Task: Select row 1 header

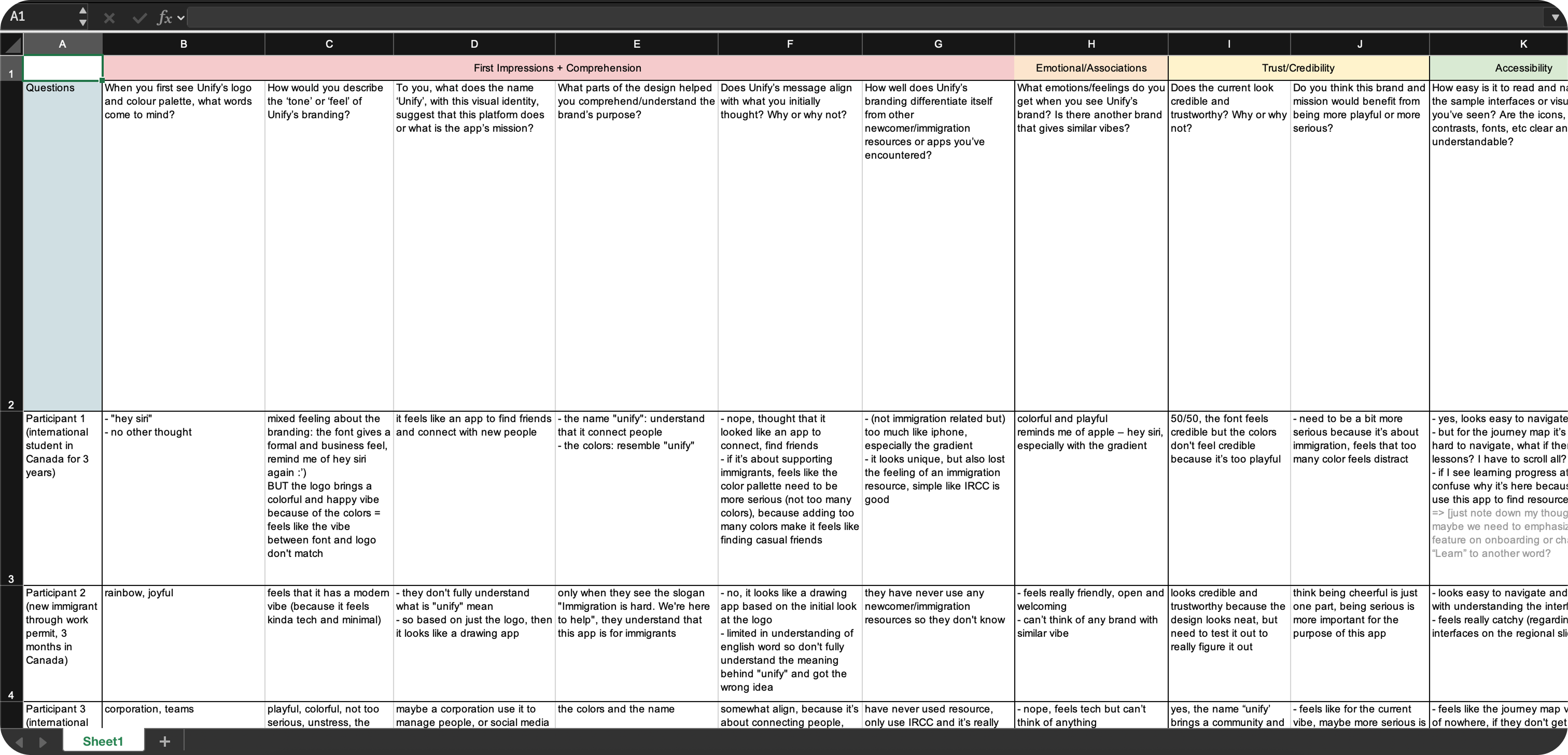Action: [x=11, y=67]
